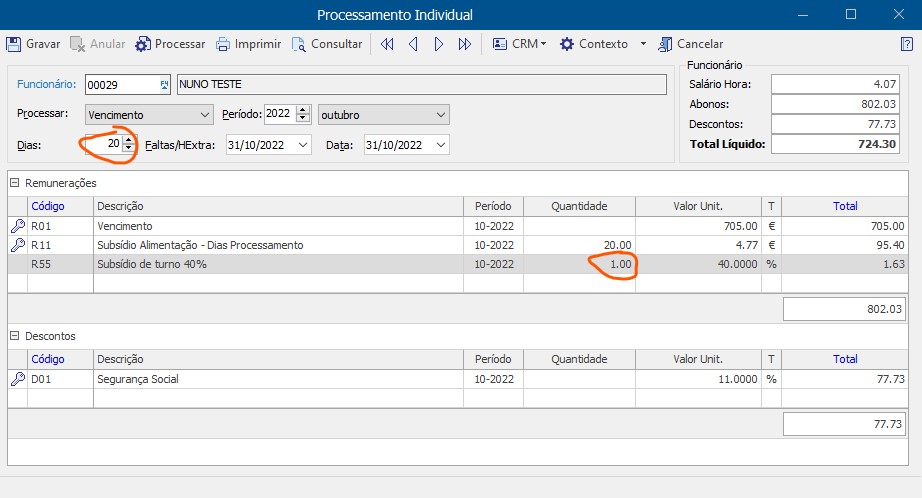Screen dimensions: 922x498
Task: Go to next record arrow
Action: (x=439, y=44)
